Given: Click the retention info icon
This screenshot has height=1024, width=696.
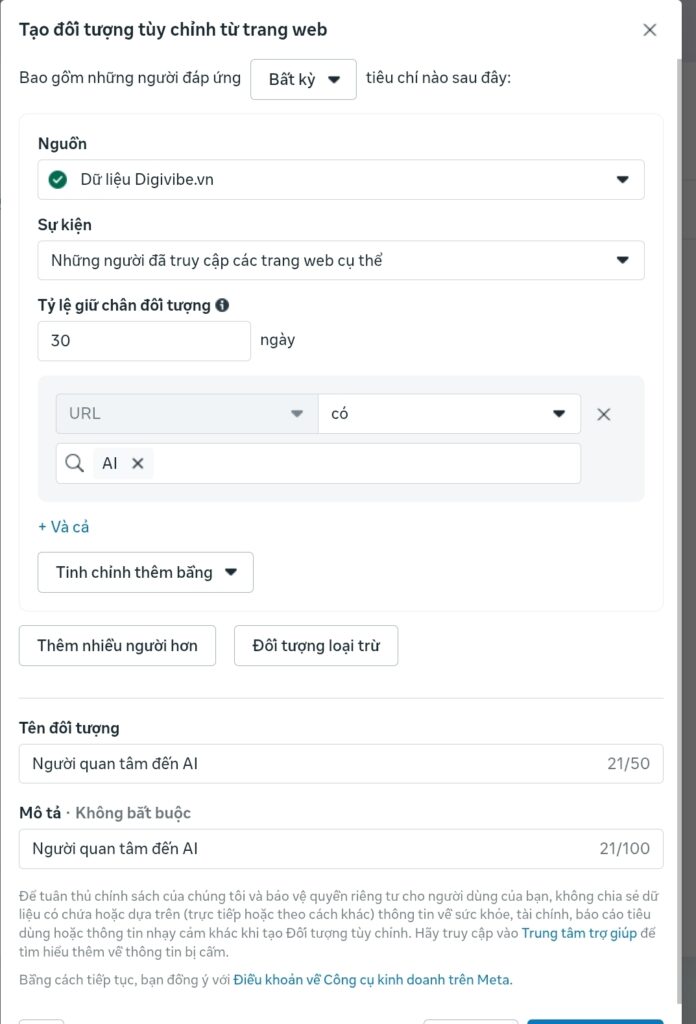Looking at the screenshot, I should 222,305.
